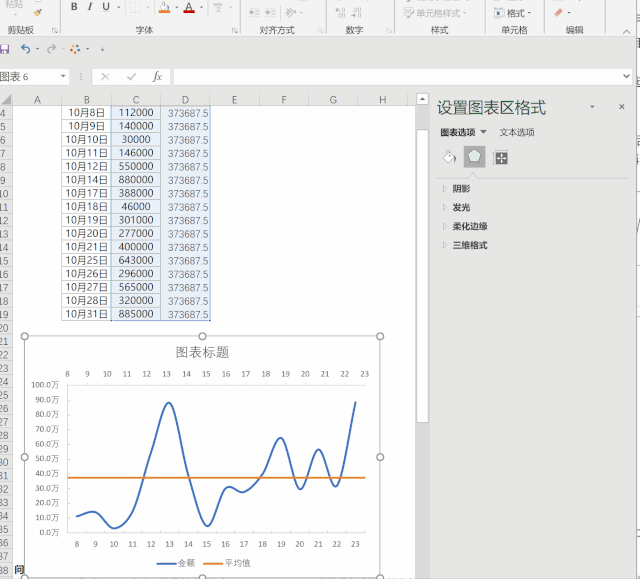
Task: Select the effects pentagon tab
Action: tap(474, 157)
